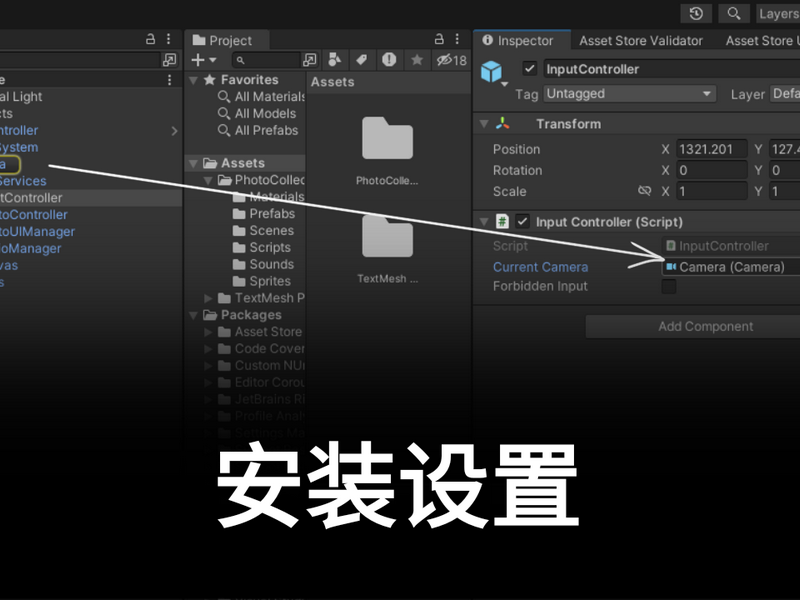This screenshot has height=600, width=800.
Task: Edit Position X value 1321.201
Action: pyautogui.click(x=712, y=149)
